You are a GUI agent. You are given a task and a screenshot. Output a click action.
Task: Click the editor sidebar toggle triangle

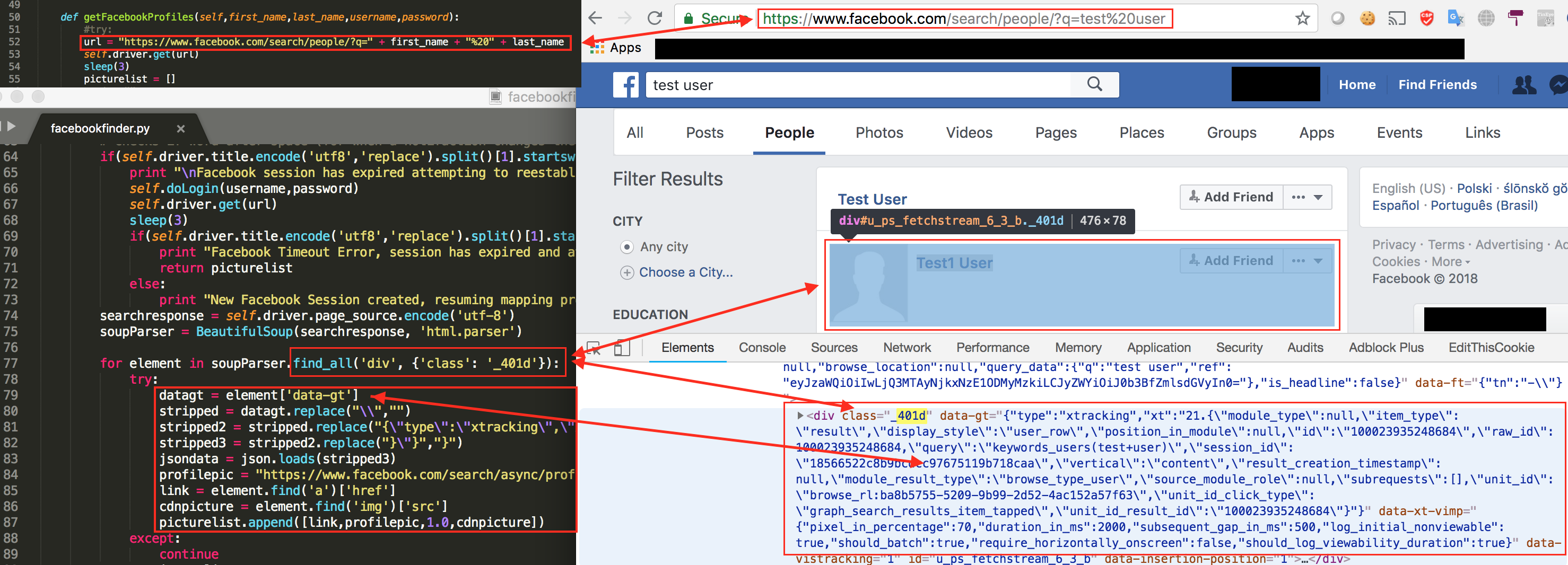(x=11, y=127)
